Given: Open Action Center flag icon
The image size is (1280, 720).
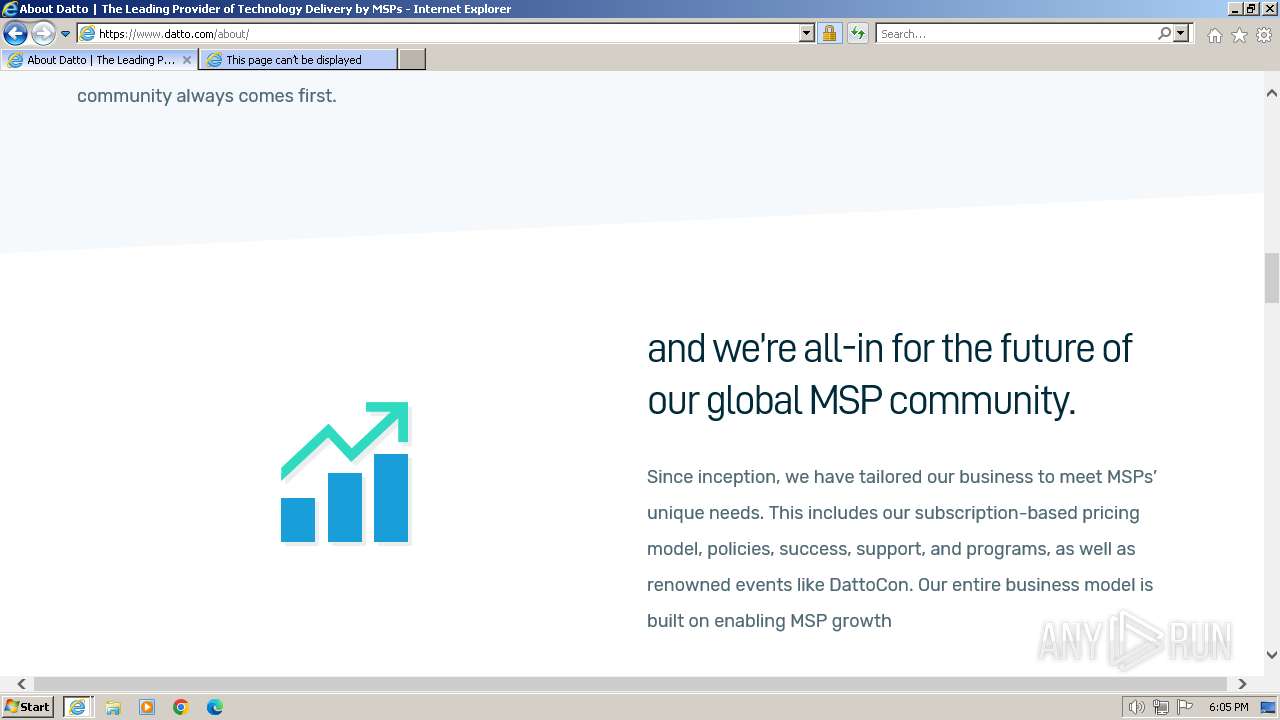Looking at the screenshot, I should [x=1185, y=707].
